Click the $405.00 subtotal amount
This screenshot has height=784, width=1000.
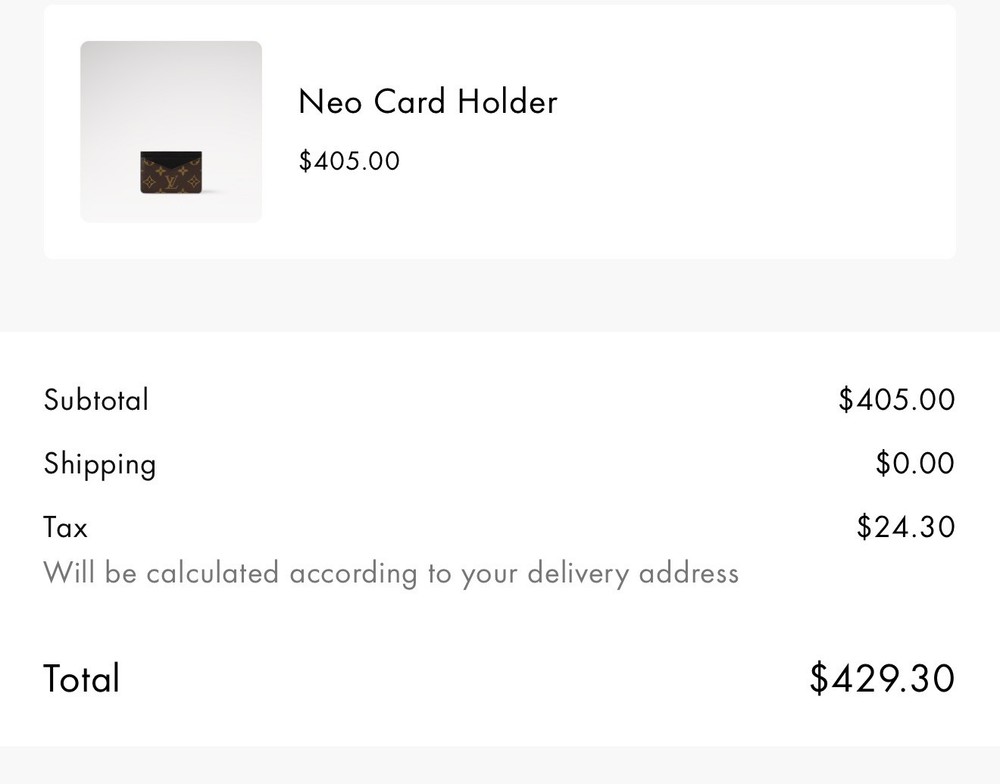click(x=896, y=400)
